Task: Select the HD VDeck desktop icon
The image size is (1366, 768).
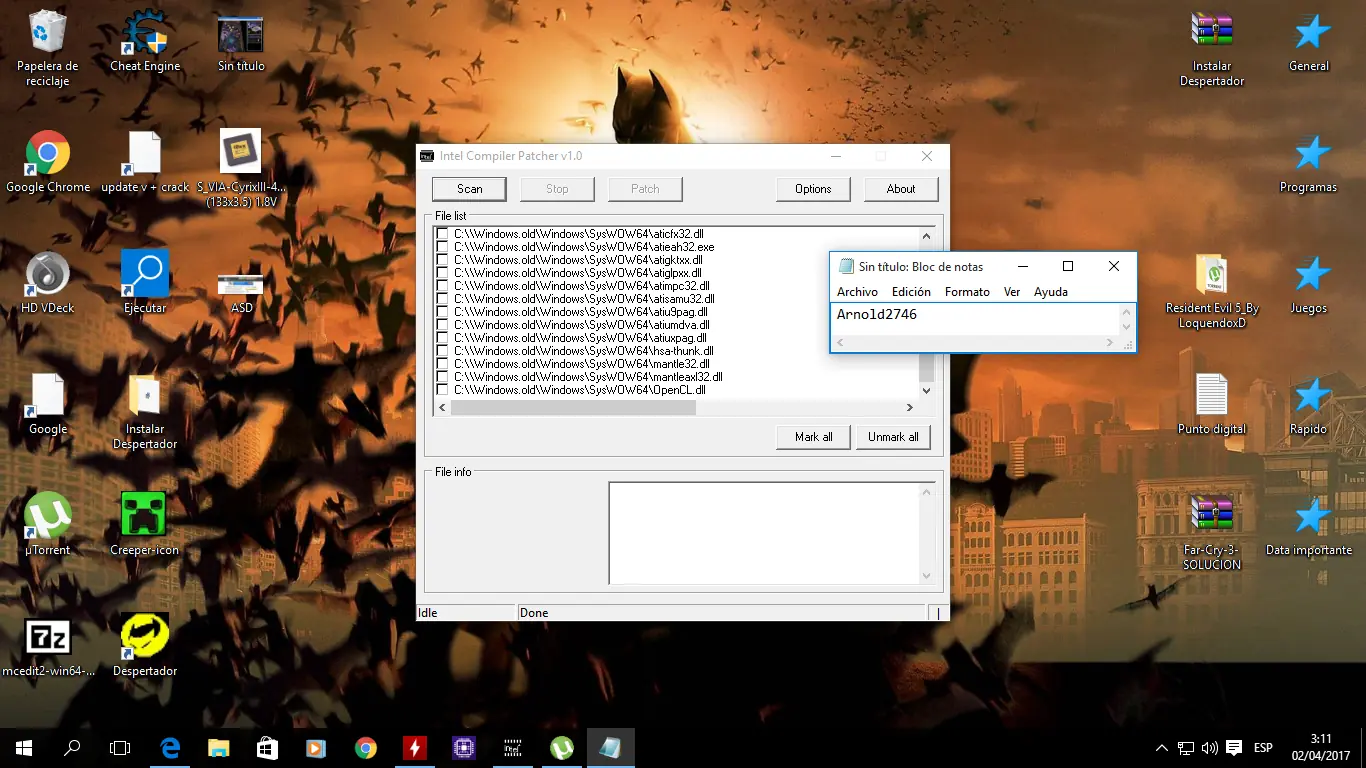Action: coord(48,283)
